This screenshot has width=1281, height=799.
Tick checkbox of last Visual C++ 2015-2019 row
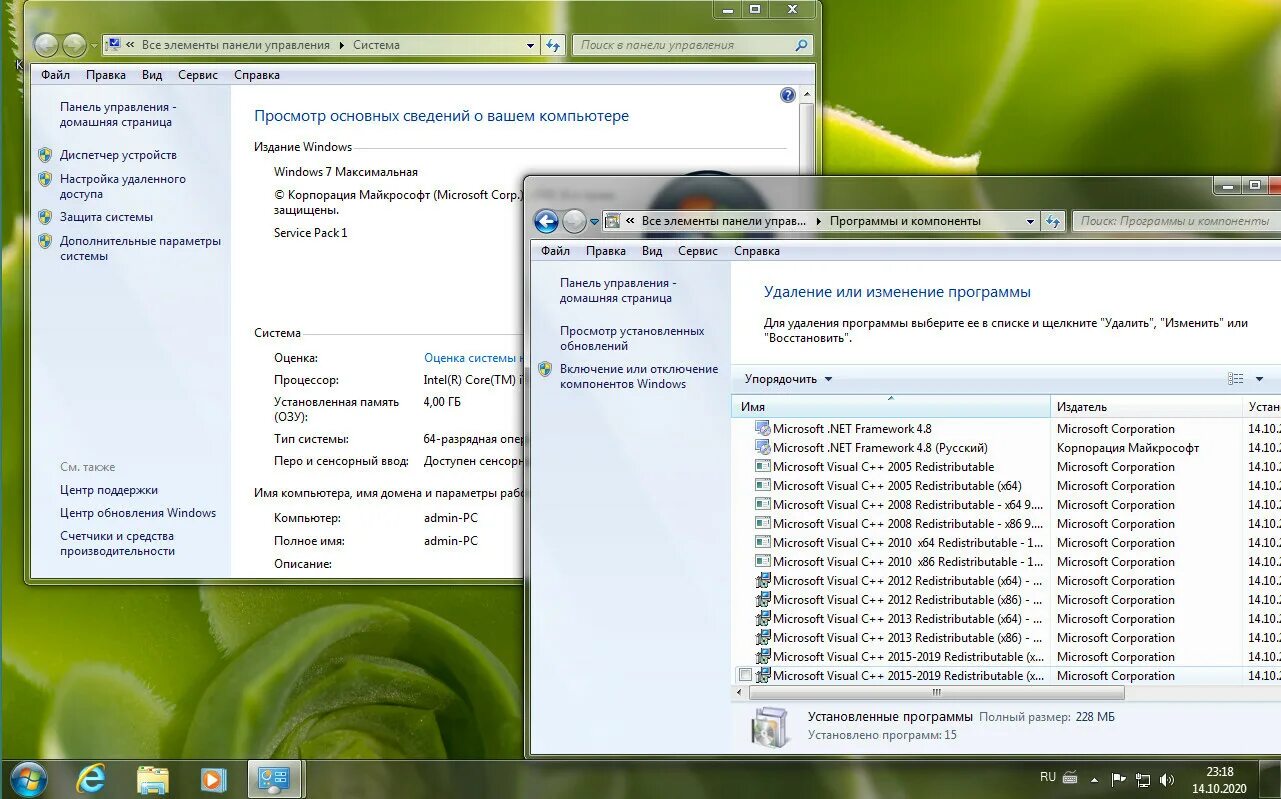(745, 675)
